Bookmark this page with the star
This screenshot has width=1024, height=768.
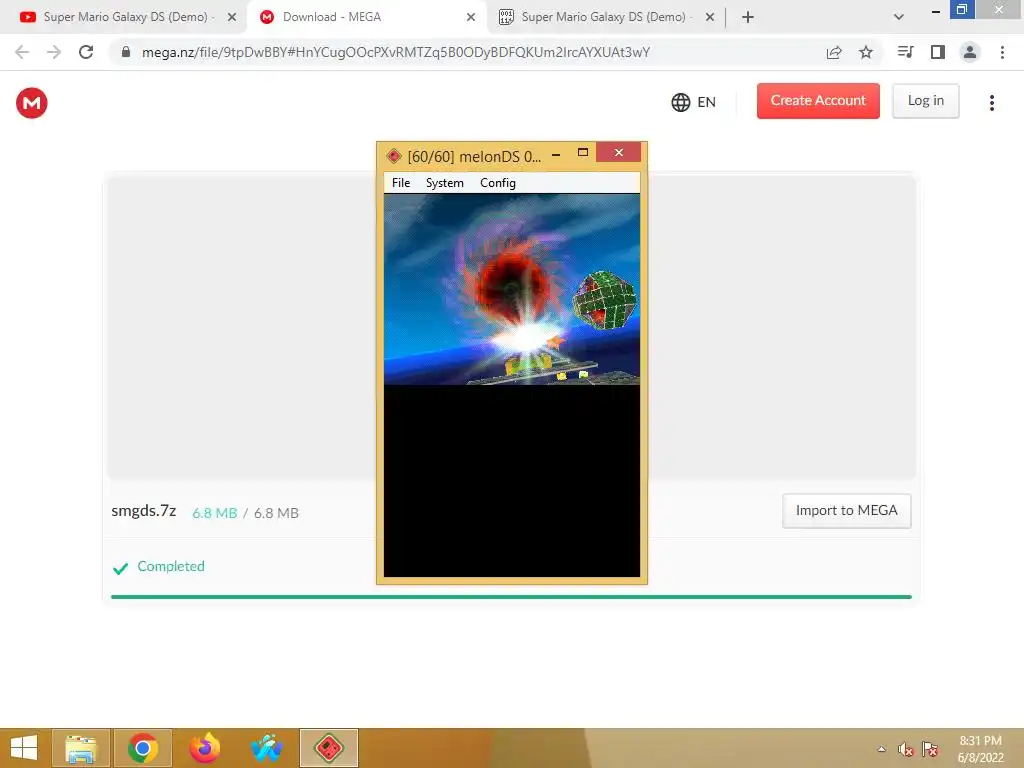pos(866,52)
